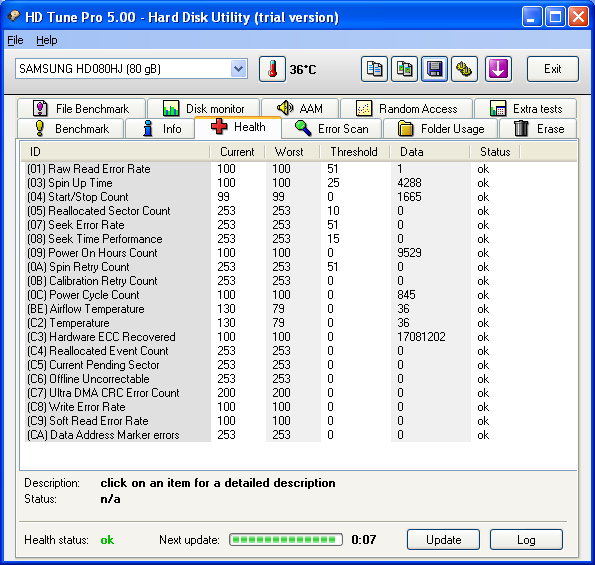
Task: Switch to the Benchmark tab
Action: [71, 129]
